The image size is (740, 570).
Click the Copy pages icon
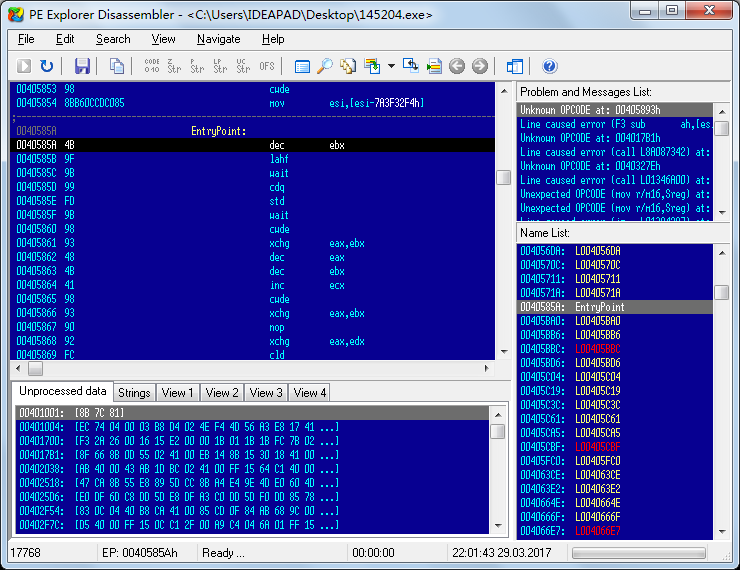tap(117, 66)
